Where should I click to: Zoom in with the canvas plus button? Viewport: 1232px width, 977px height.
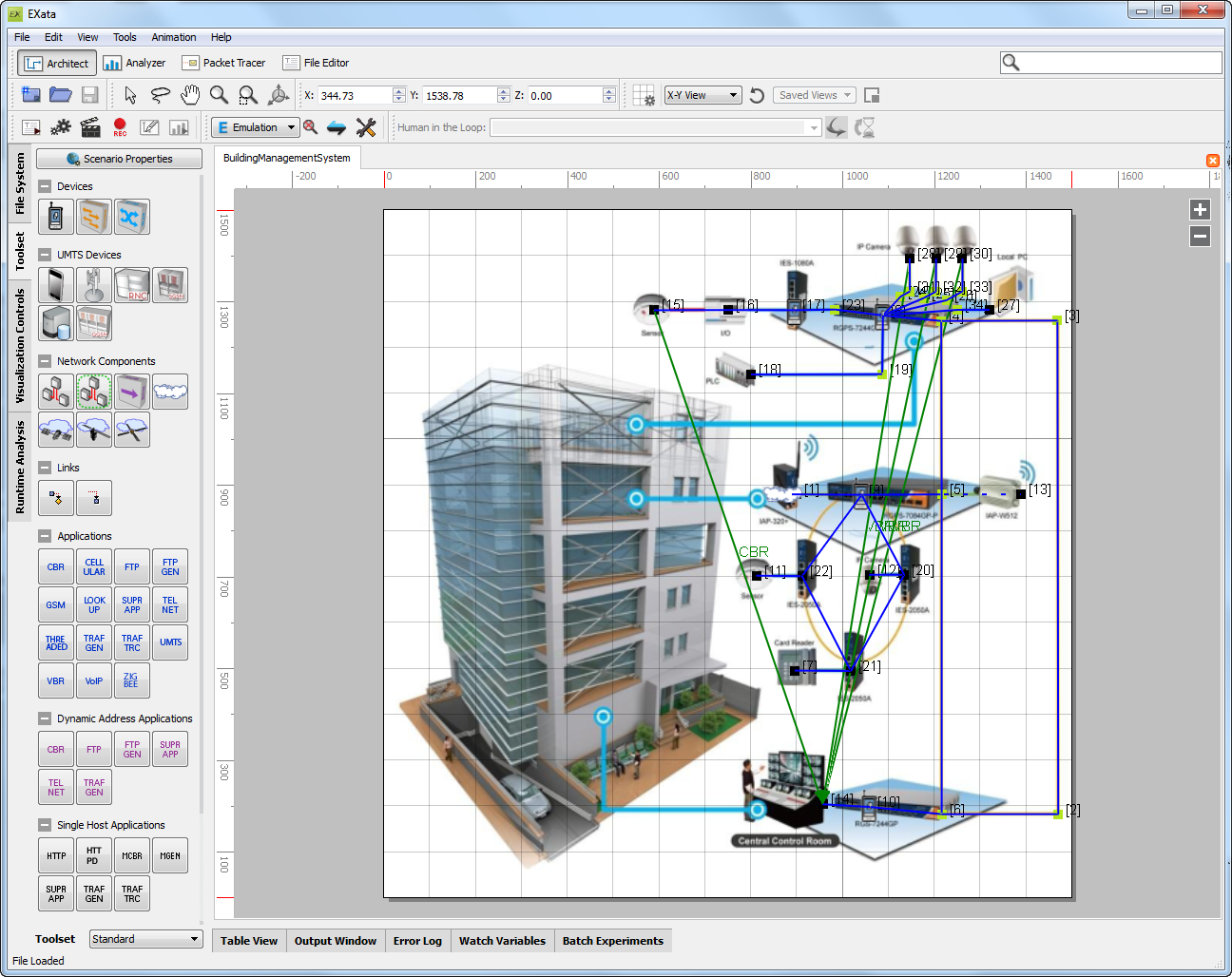click(x=1200, y=210)
